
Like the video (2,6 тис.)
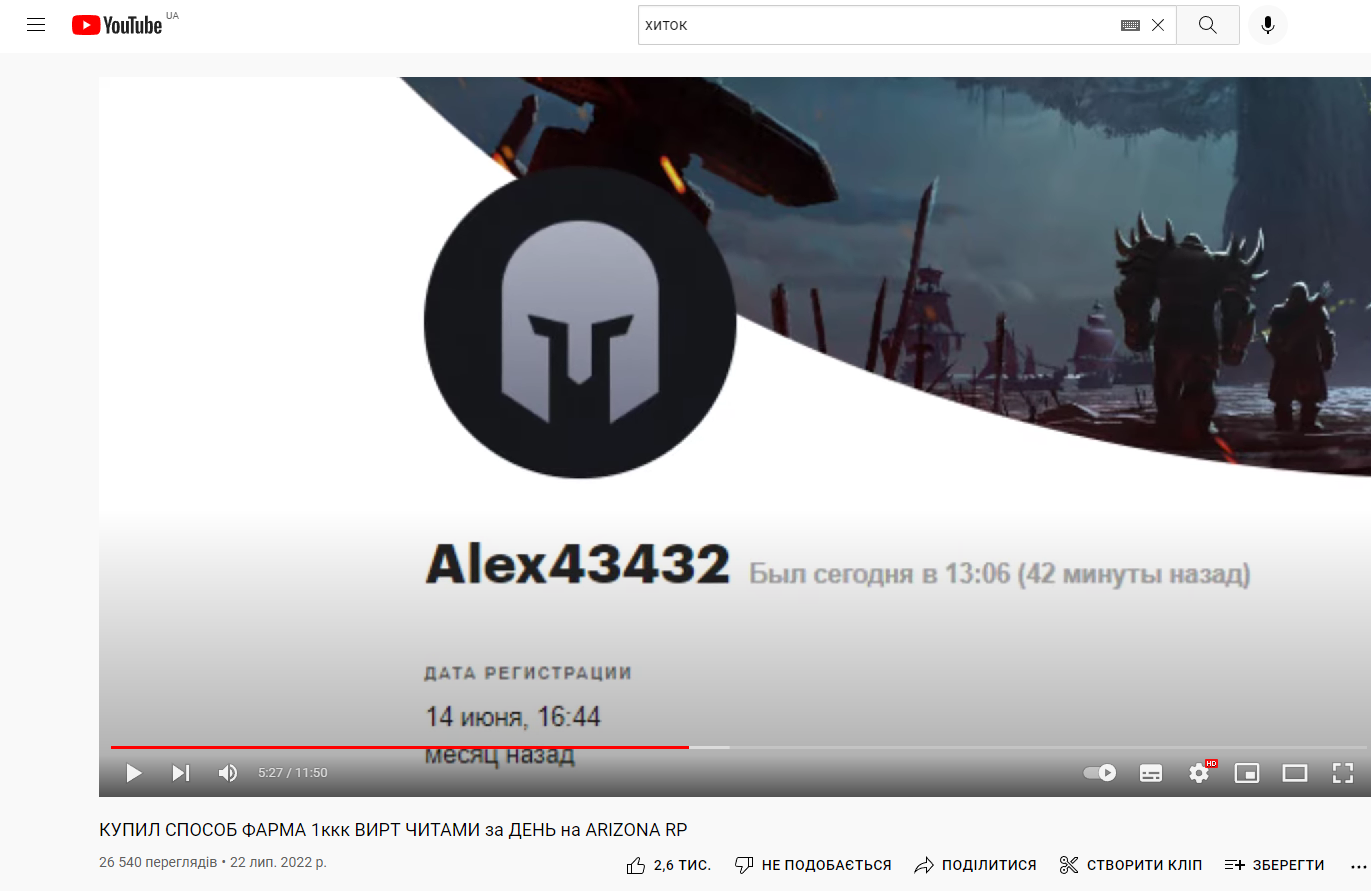[x=668, y=865]
